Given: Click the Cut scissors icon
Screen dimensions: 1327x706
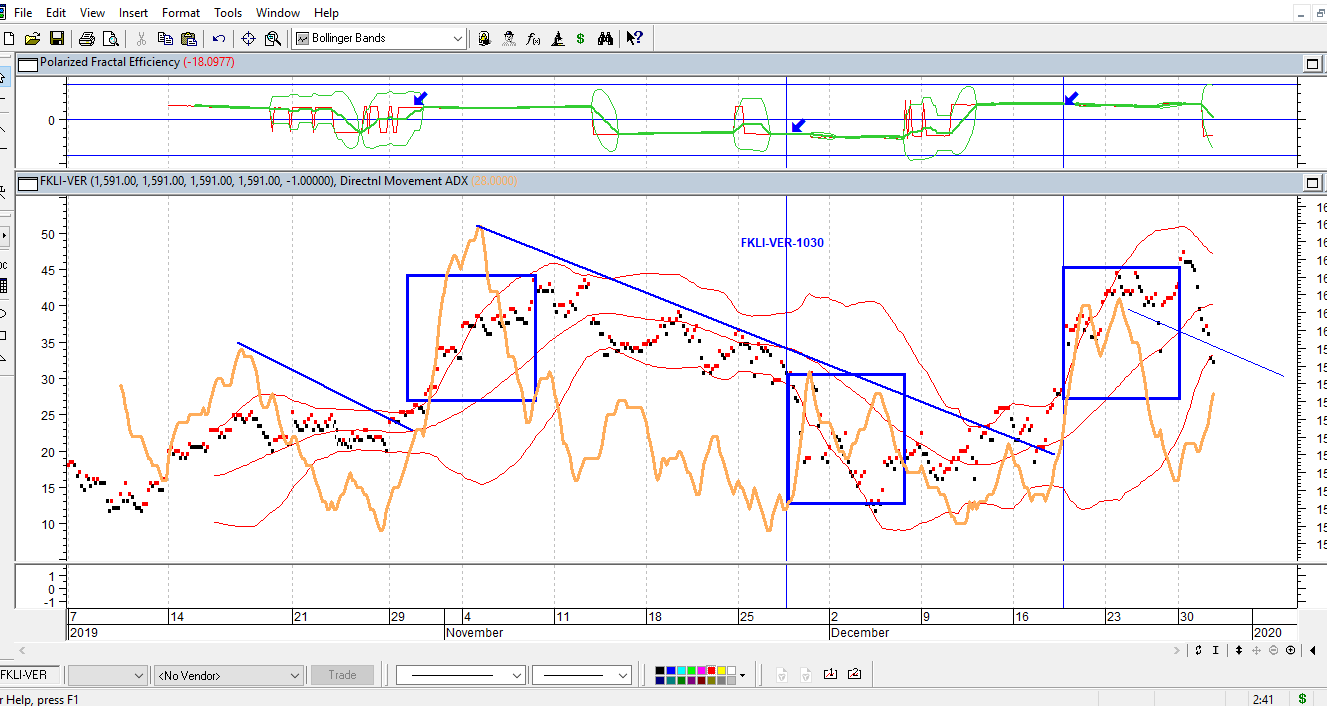Looking at the screenshot, I should click(x=141, y=38).
